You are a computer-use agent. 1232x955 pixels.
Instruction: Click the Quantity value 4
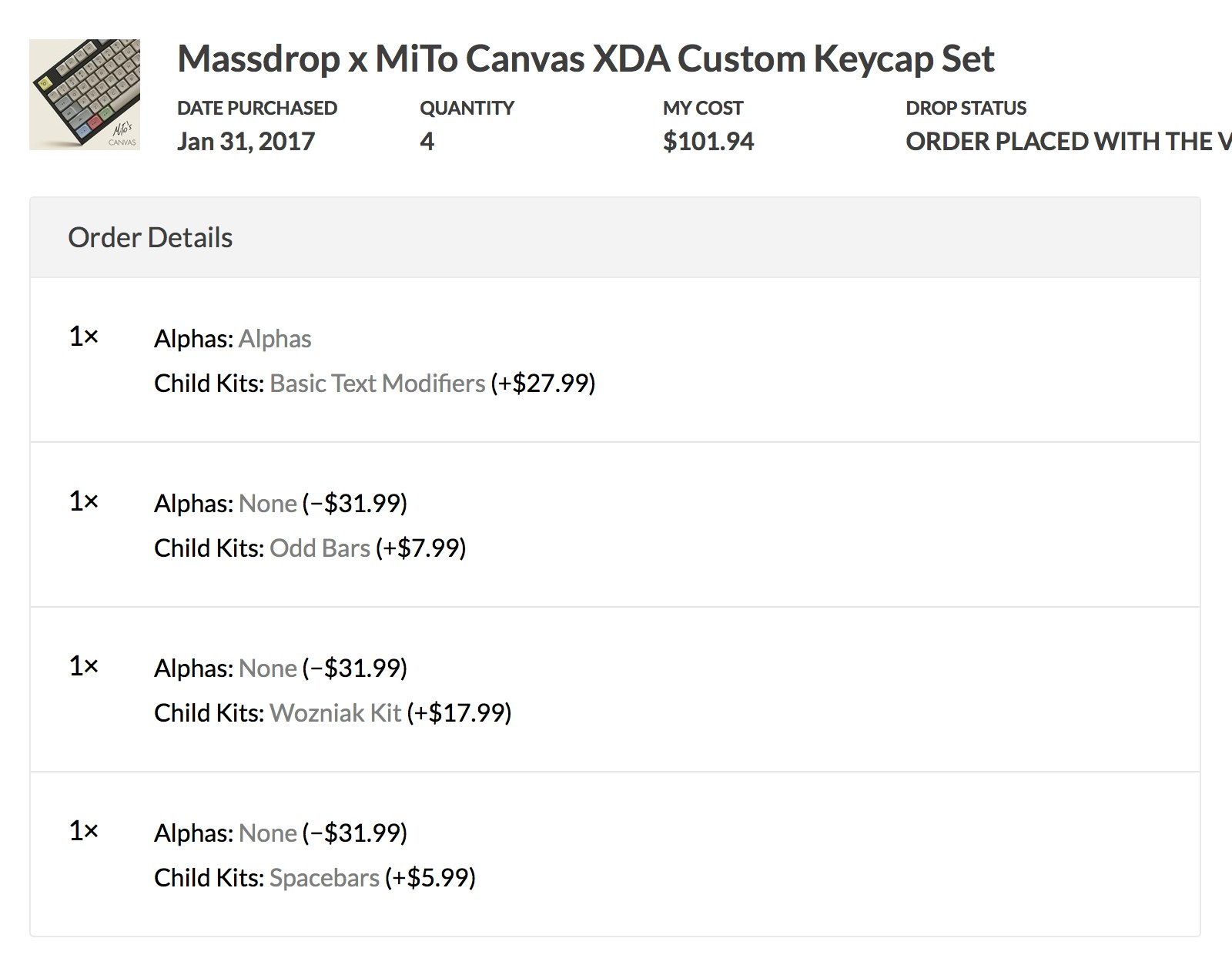[x=427, y=142]
